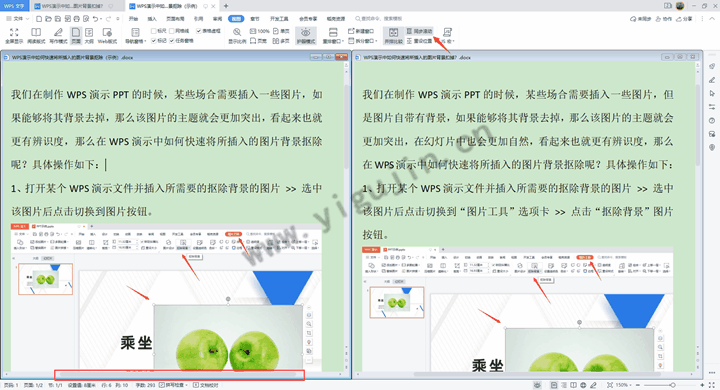The height and width of the screenshot is (390, 720).
Task: Click the print preview icon
Action: 86,19
